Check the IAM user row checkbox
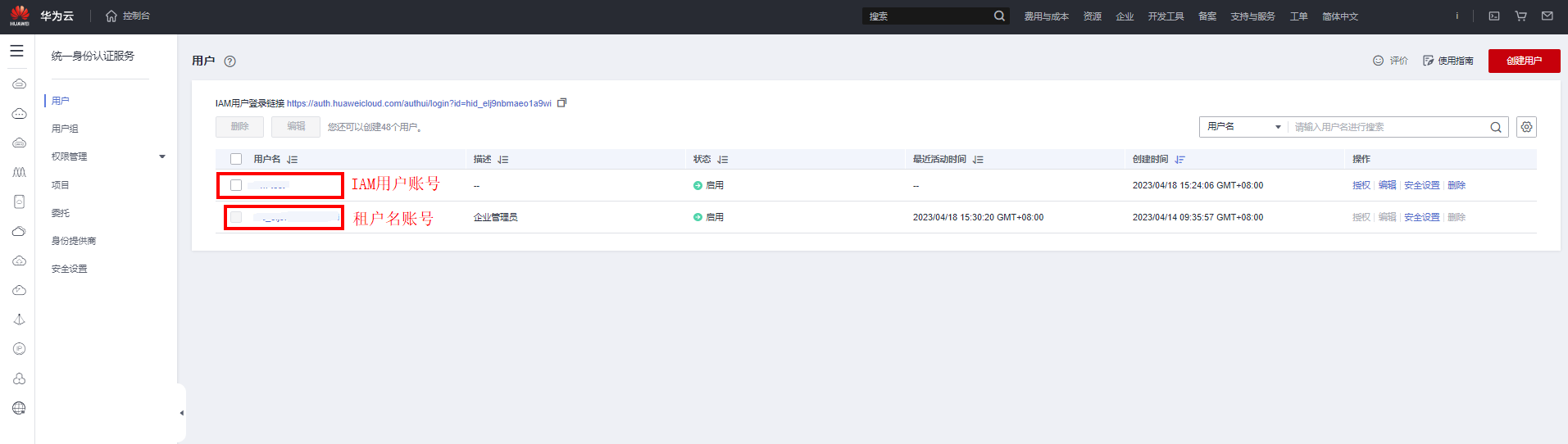 236,185
